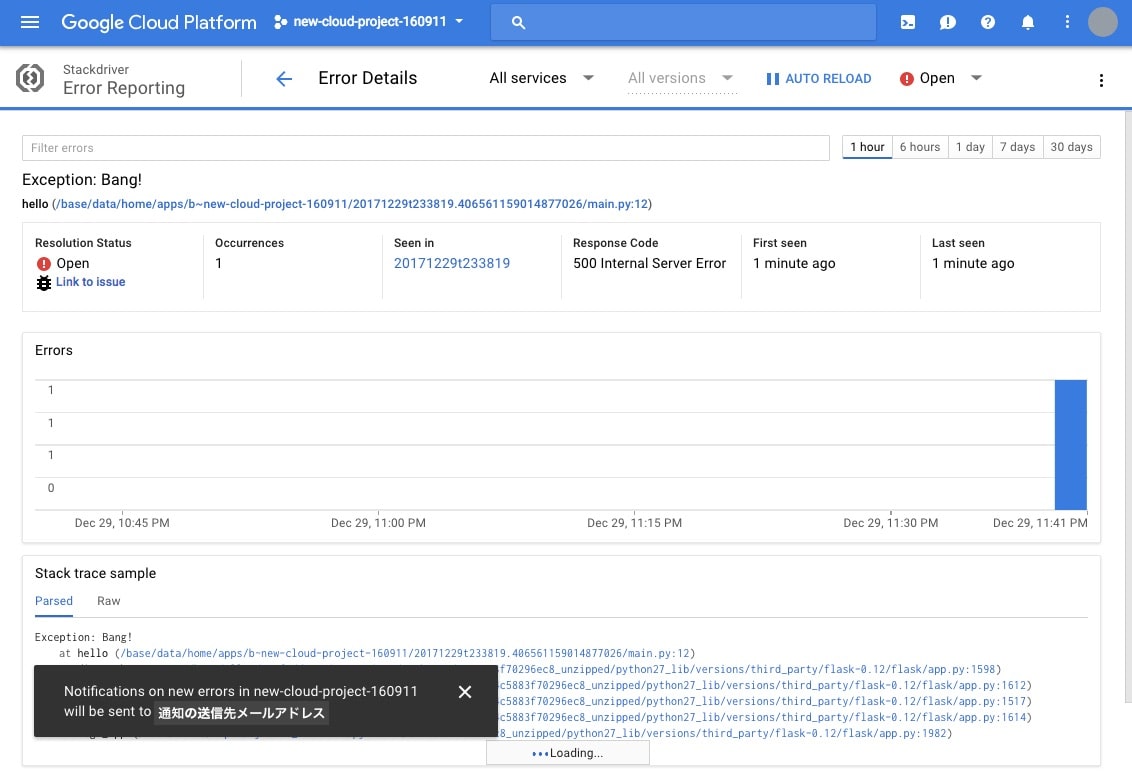The image size is (1132, 772).
Task: Click the Occurrences count value 1
Action: (219, 264)
